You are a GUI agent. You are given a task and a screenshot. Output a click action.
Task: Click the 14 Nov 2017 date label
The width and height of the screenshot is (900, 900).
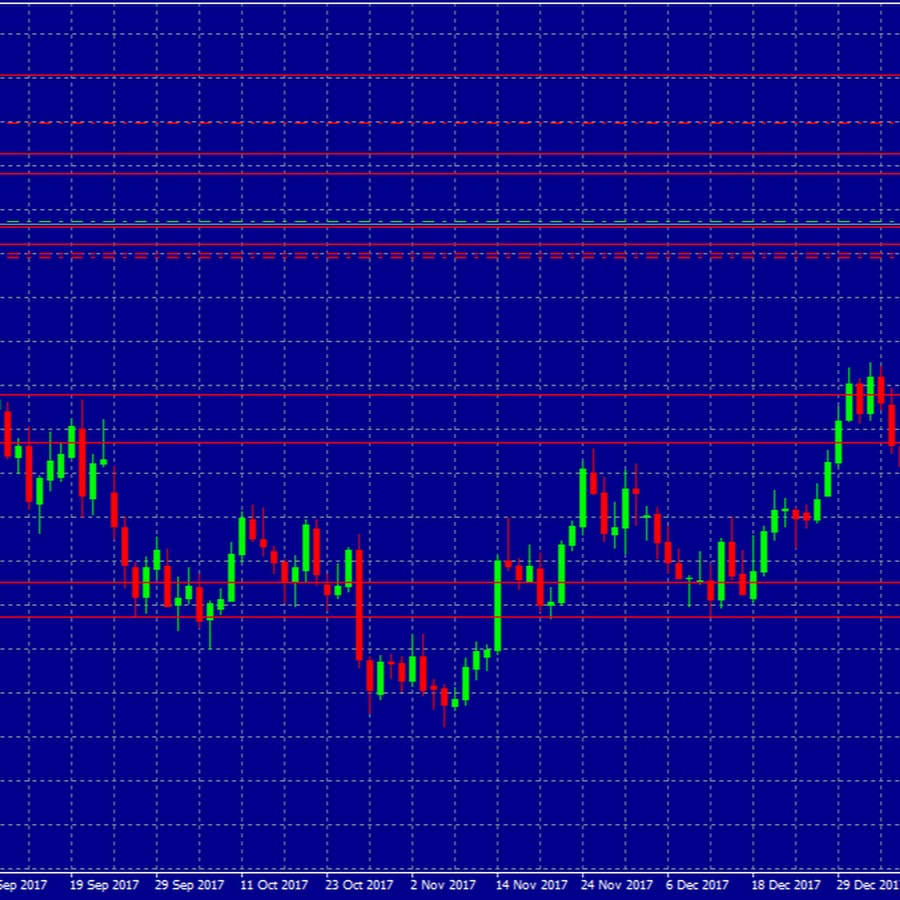point(532,885)
